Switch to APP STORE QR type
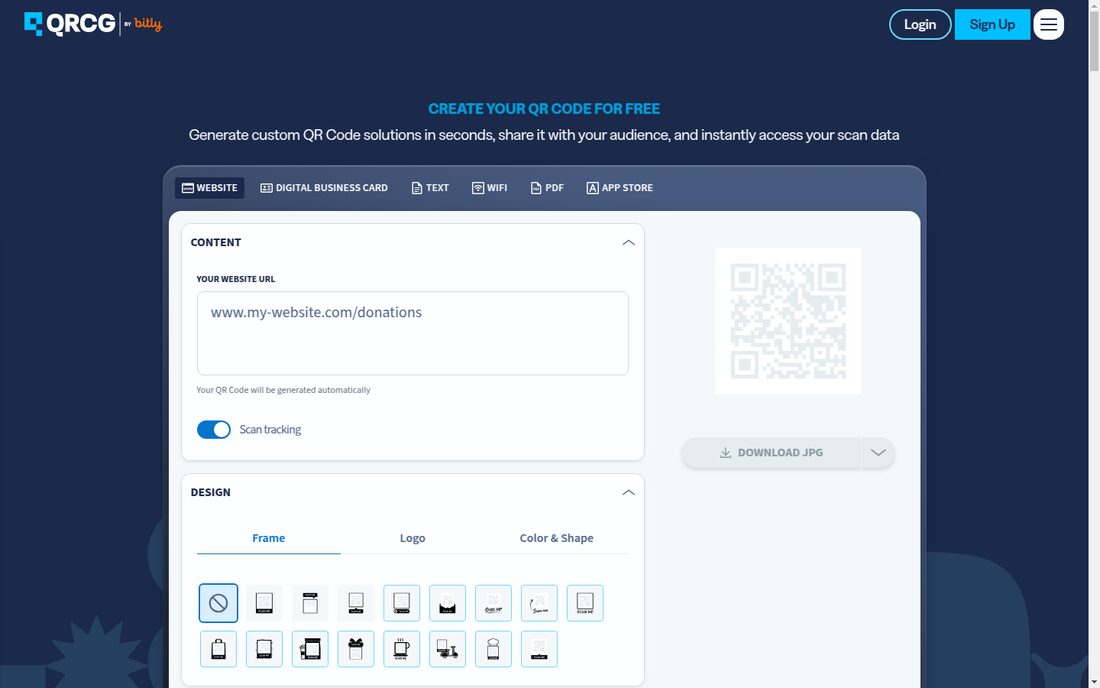The width and height of the screenshot is (1100, 688). [619, 188]
